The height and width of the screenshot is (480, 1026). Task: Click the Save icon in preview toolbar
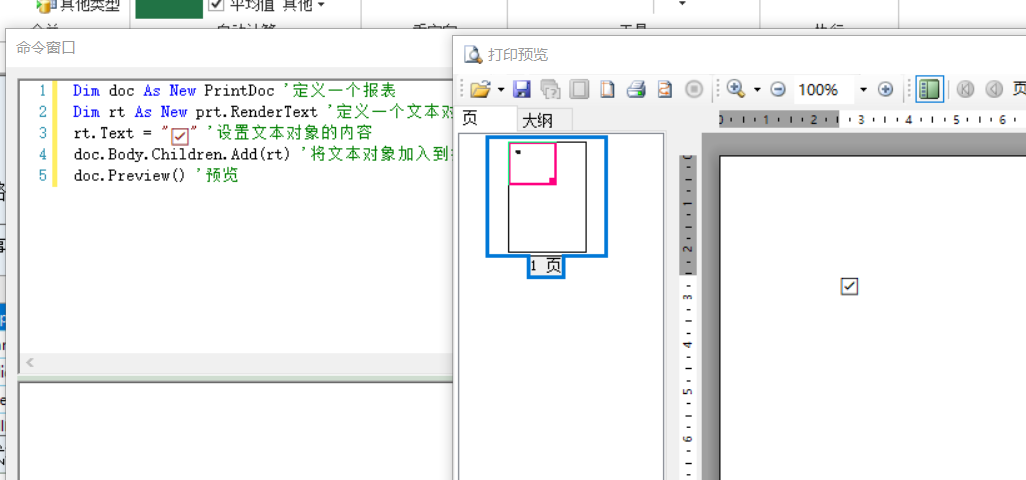[x=521, y=90]
